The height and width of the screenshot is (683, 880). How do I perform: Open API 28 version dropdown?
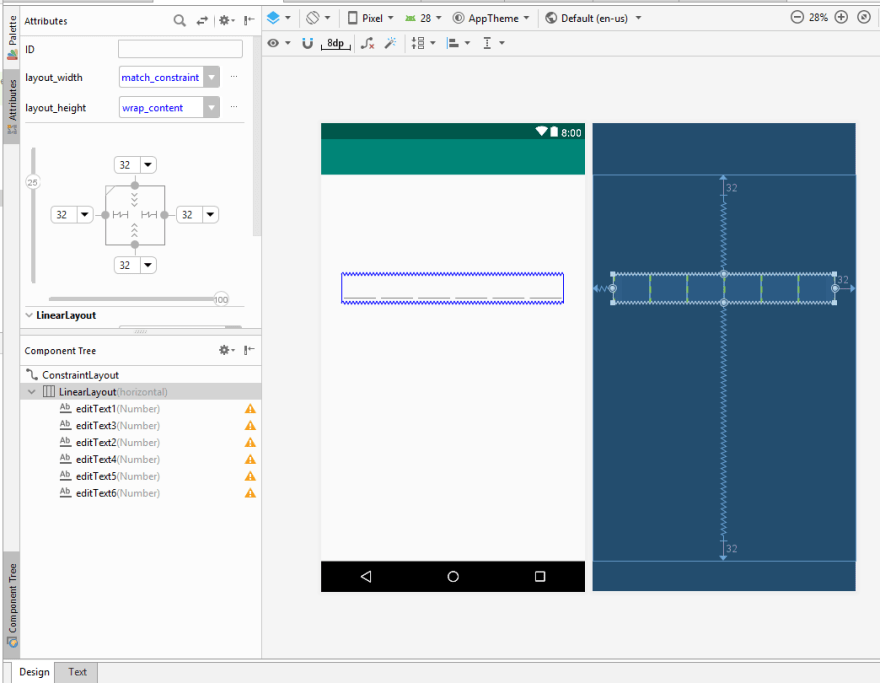click(x=423, y=18)
